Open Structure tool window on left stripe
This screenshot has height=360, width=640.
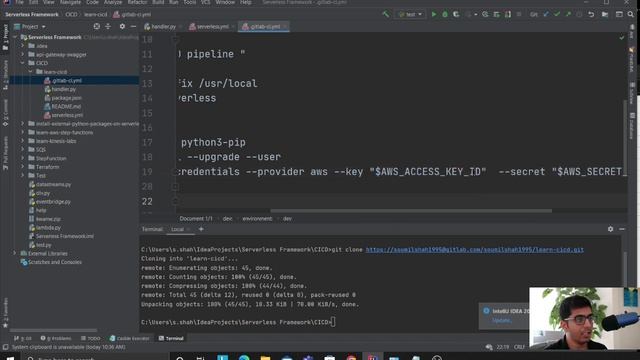[5, 75]
